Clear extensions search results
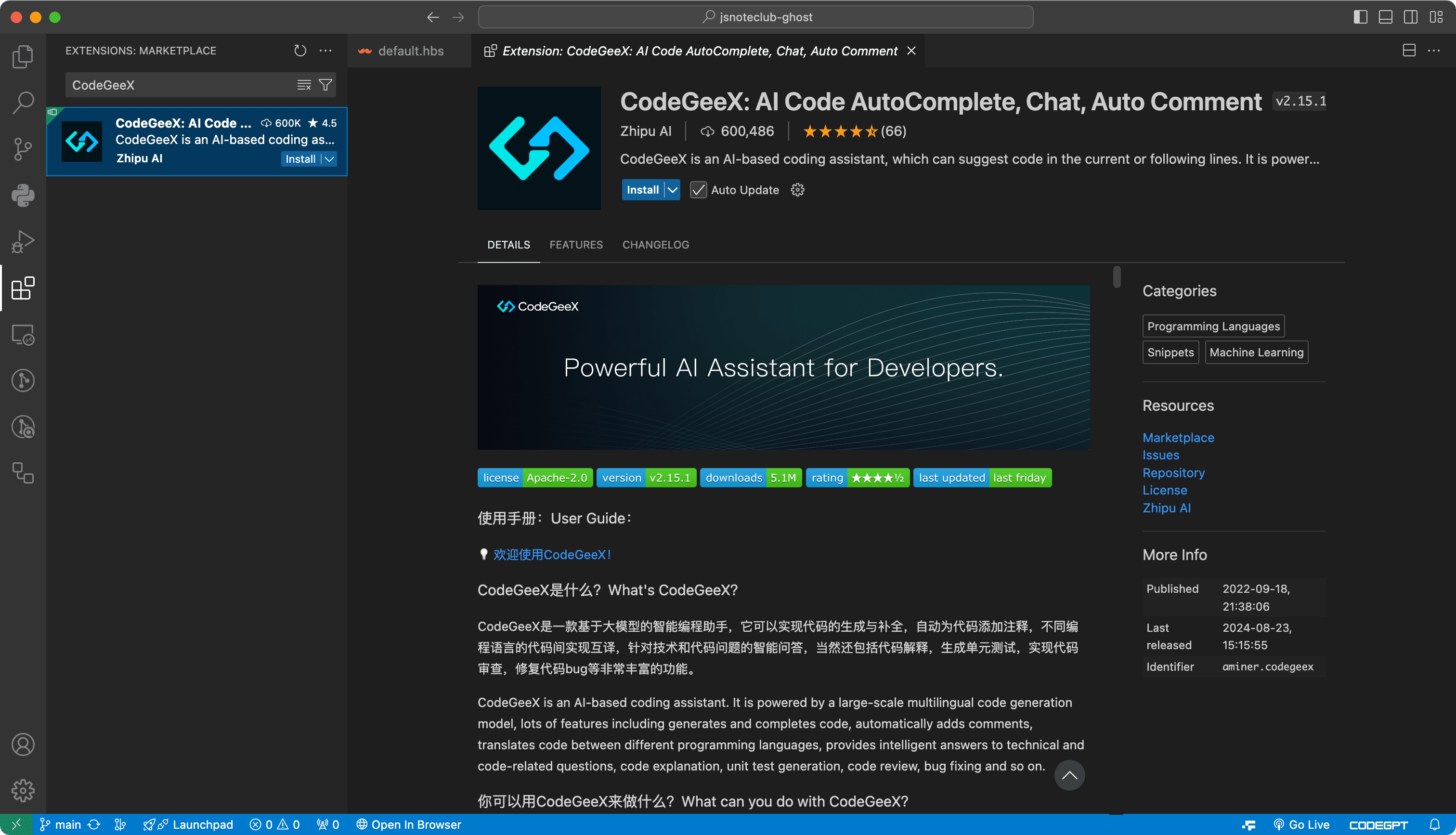Image resolution: width=1456 pixels, height=835 pixels. click(x=304, y=85)
